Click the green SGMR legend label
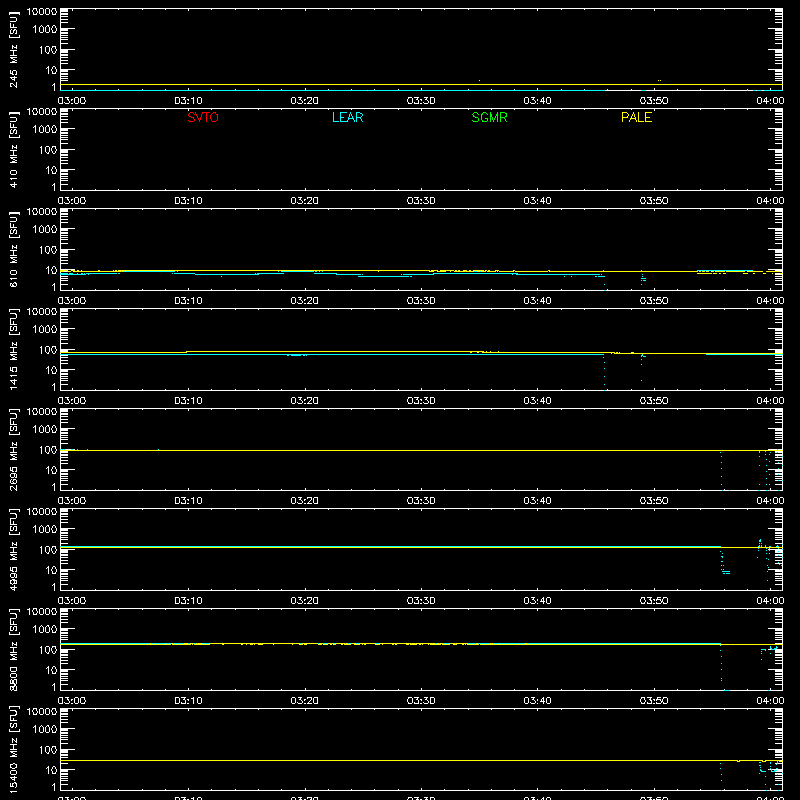Viewport: 800px width, 800px height. [x=489, y=117]
